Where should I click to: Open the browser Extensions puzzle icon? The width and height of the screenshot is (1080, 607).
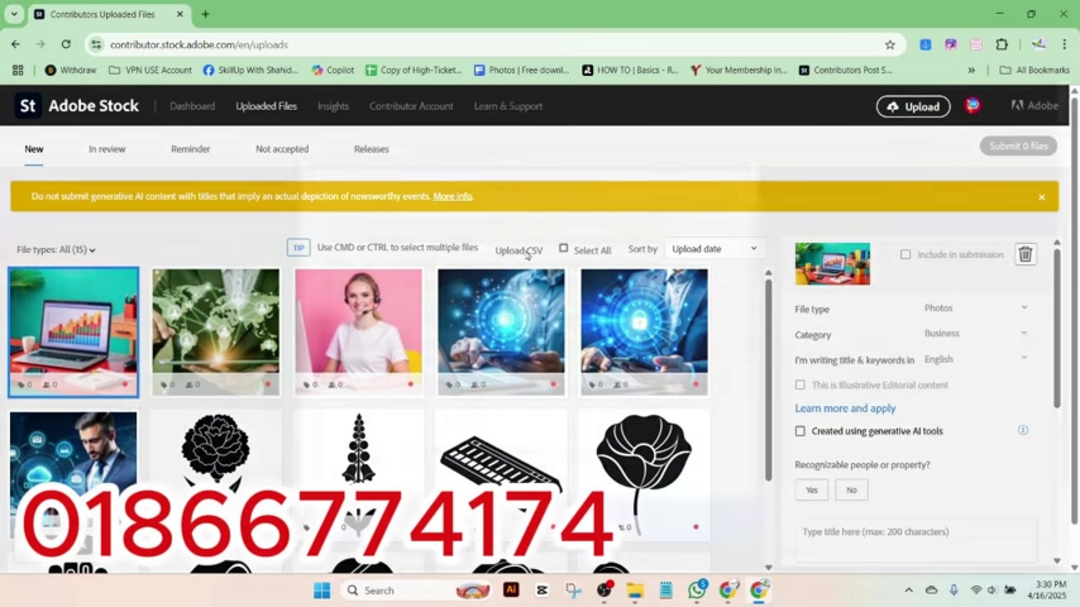pos(1001,44)
